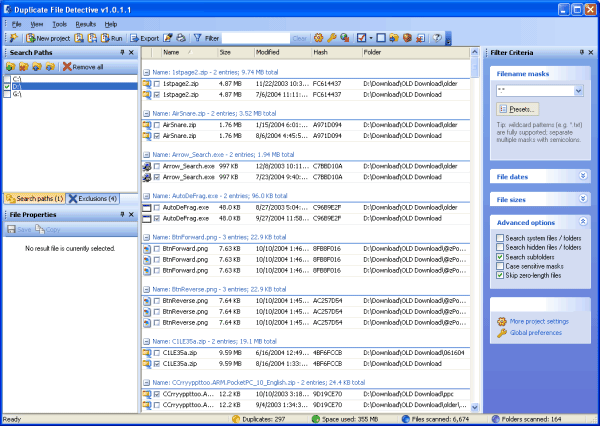Click the Presets... button
Image resolution: width=600 pixels, height=426 pixels.
point(518,108)
